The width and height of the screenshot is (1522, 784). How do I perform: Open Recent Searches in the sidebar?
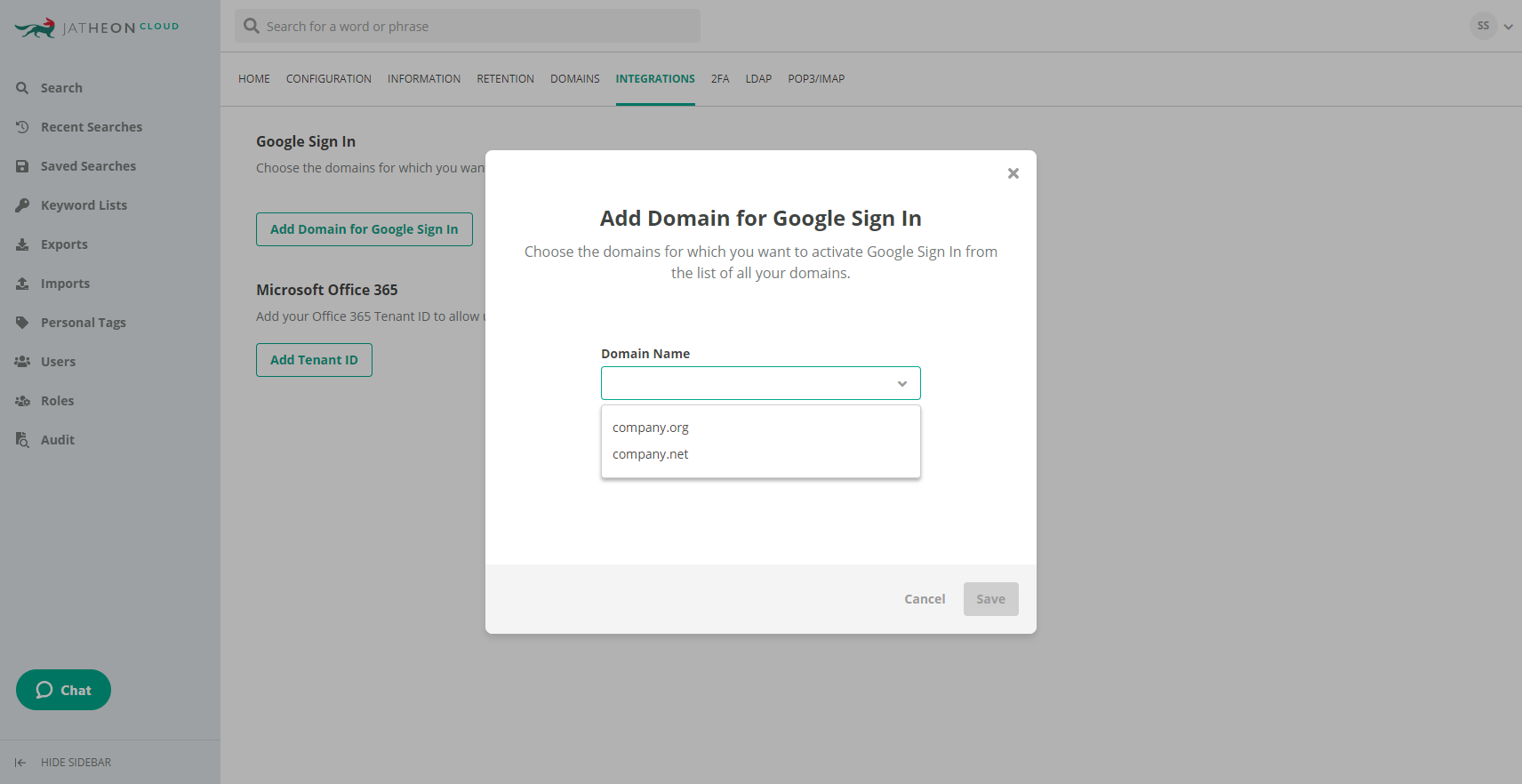[x=92, y=127]
